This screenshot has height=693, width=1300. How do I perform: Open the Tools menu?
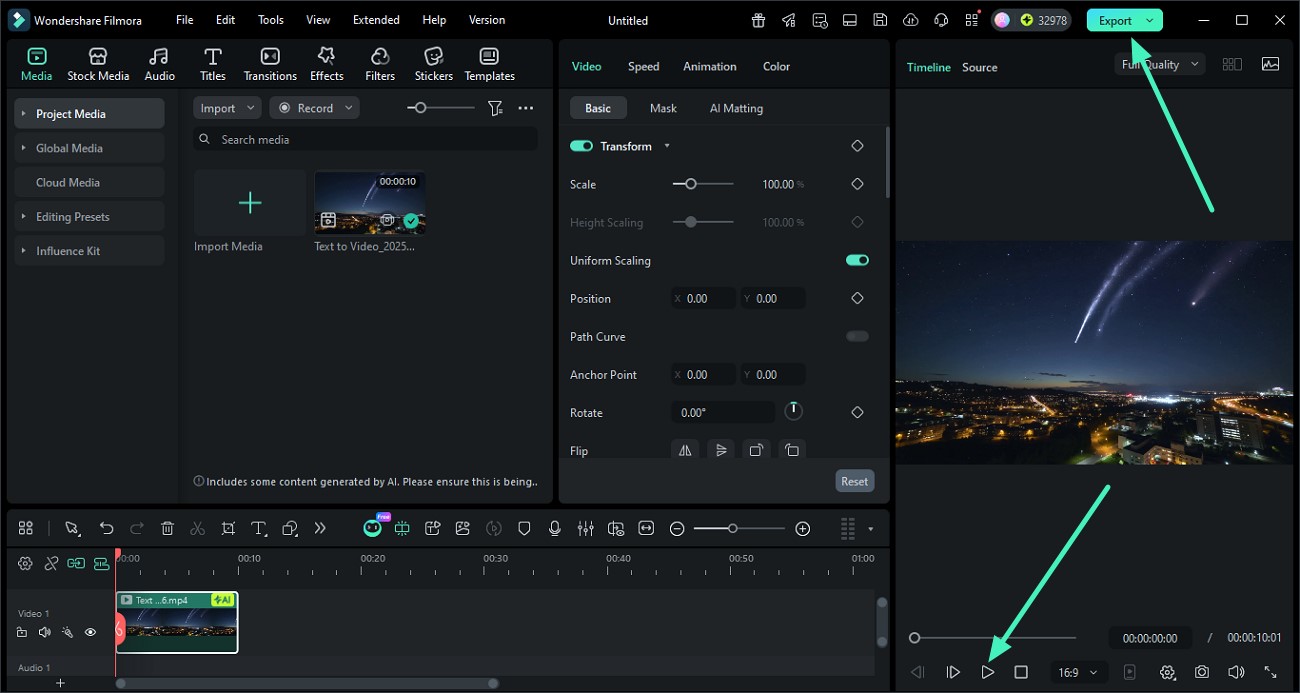pyautogui.click(x=270, y=19)
